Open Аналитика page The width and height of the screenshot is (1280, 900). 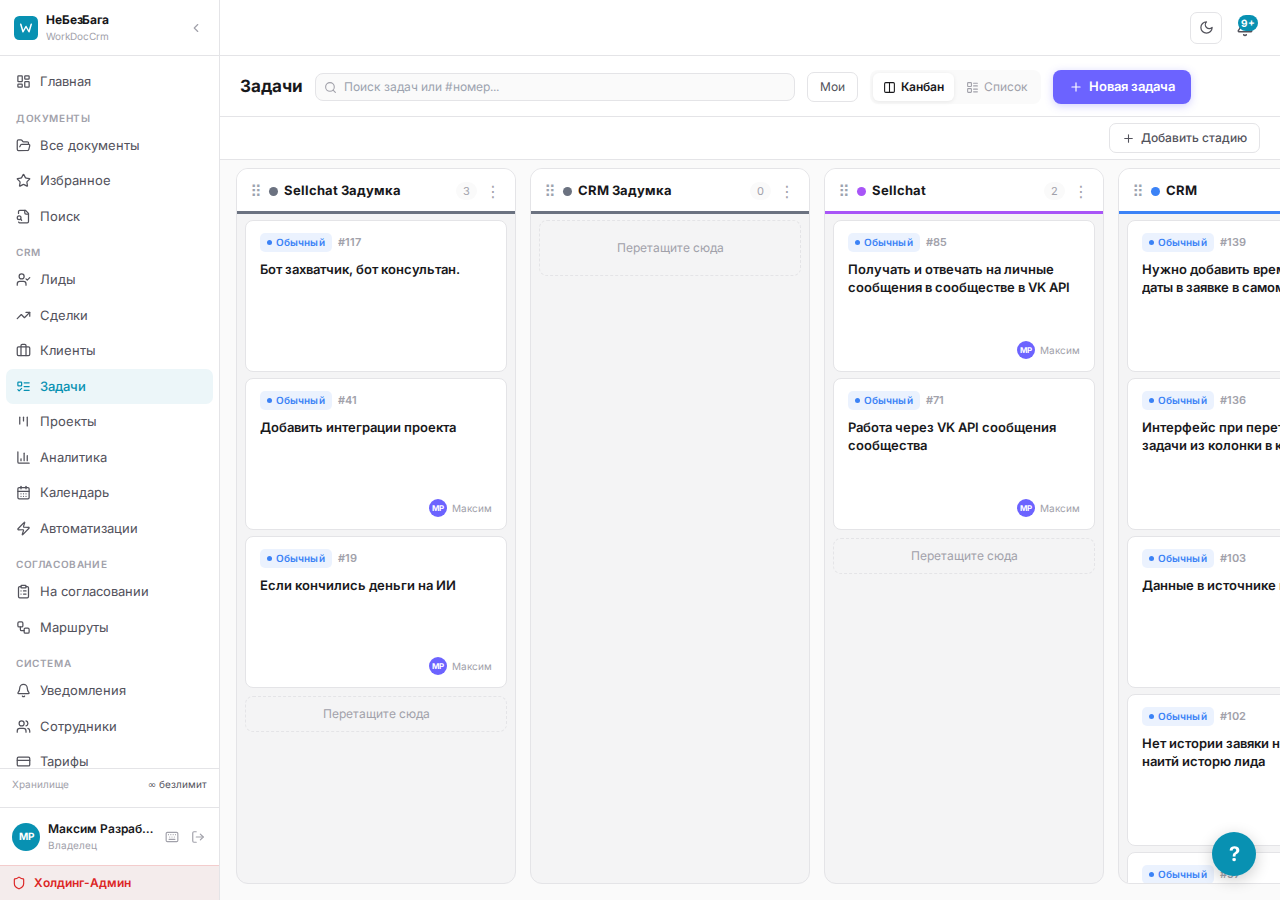click(x=109, y=457)
